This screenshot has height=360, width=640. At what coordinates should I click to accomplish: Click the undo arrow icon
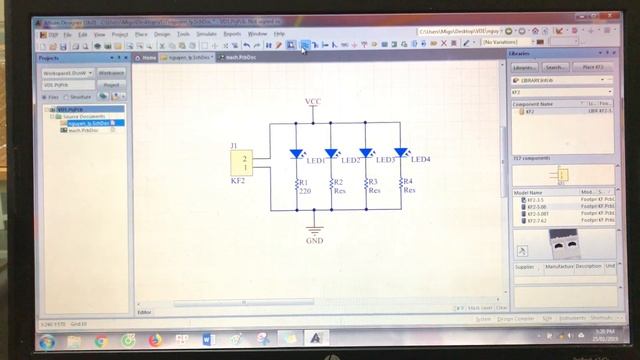point(247,45)
